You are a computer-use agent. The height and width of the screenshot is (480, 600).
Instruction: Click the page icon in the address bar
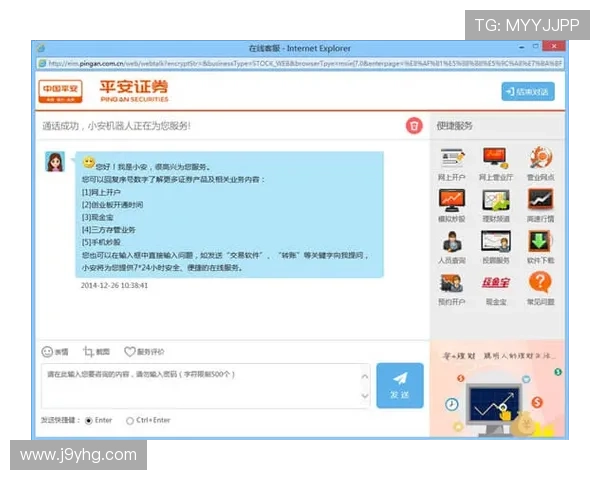coord(42,63)
